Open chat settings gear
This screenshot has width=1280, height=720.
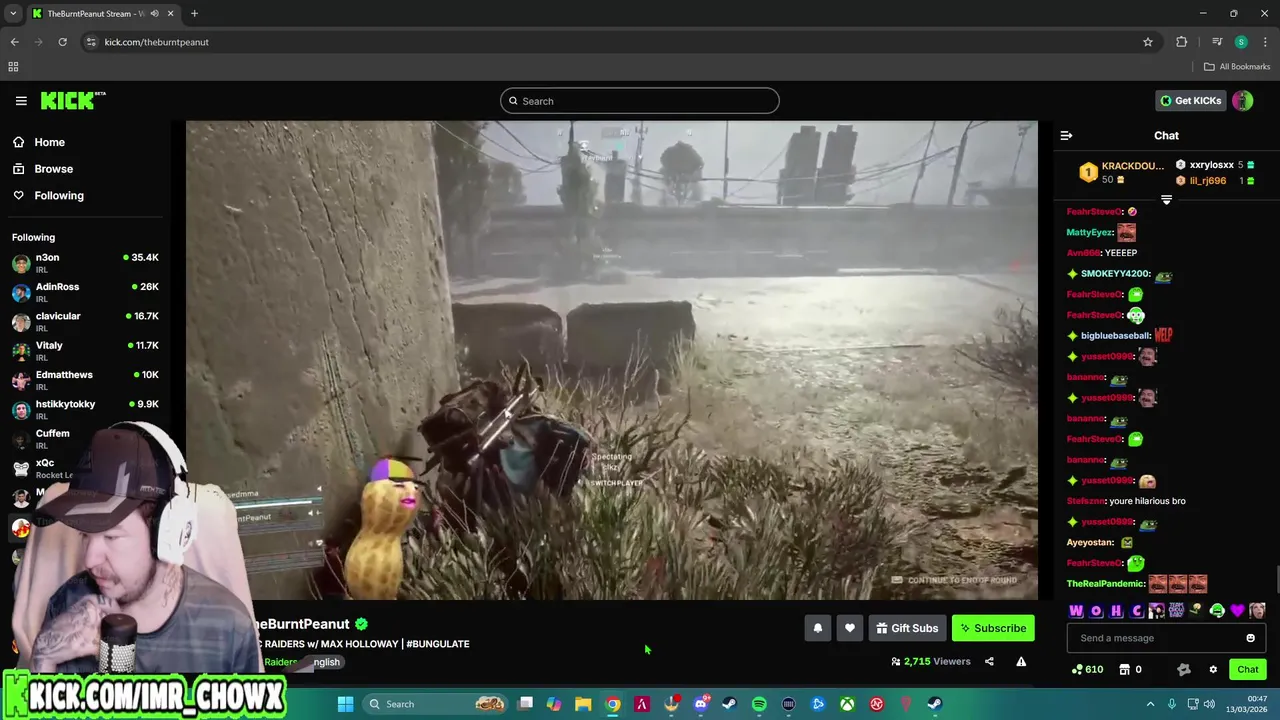point(1213,669)
